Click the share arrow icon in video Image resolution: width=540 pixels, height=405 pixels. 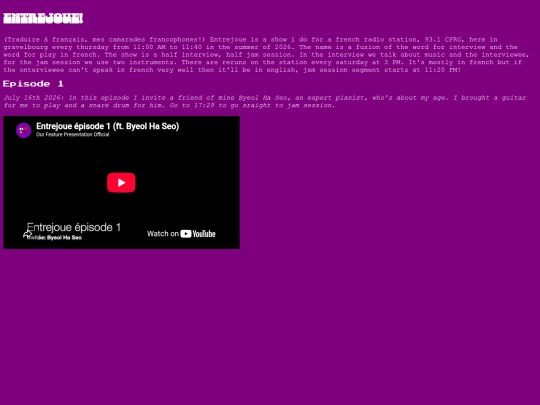pos(27,235)
